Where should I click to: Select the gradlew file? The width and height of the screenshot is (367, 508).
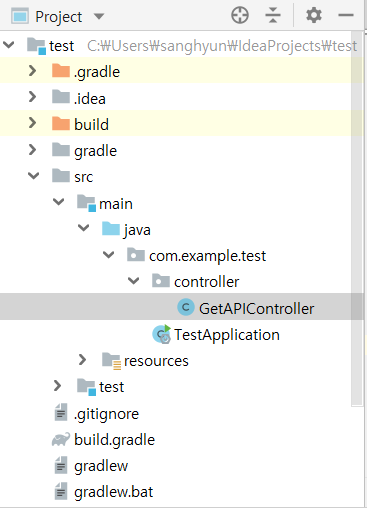coord(101,466)
